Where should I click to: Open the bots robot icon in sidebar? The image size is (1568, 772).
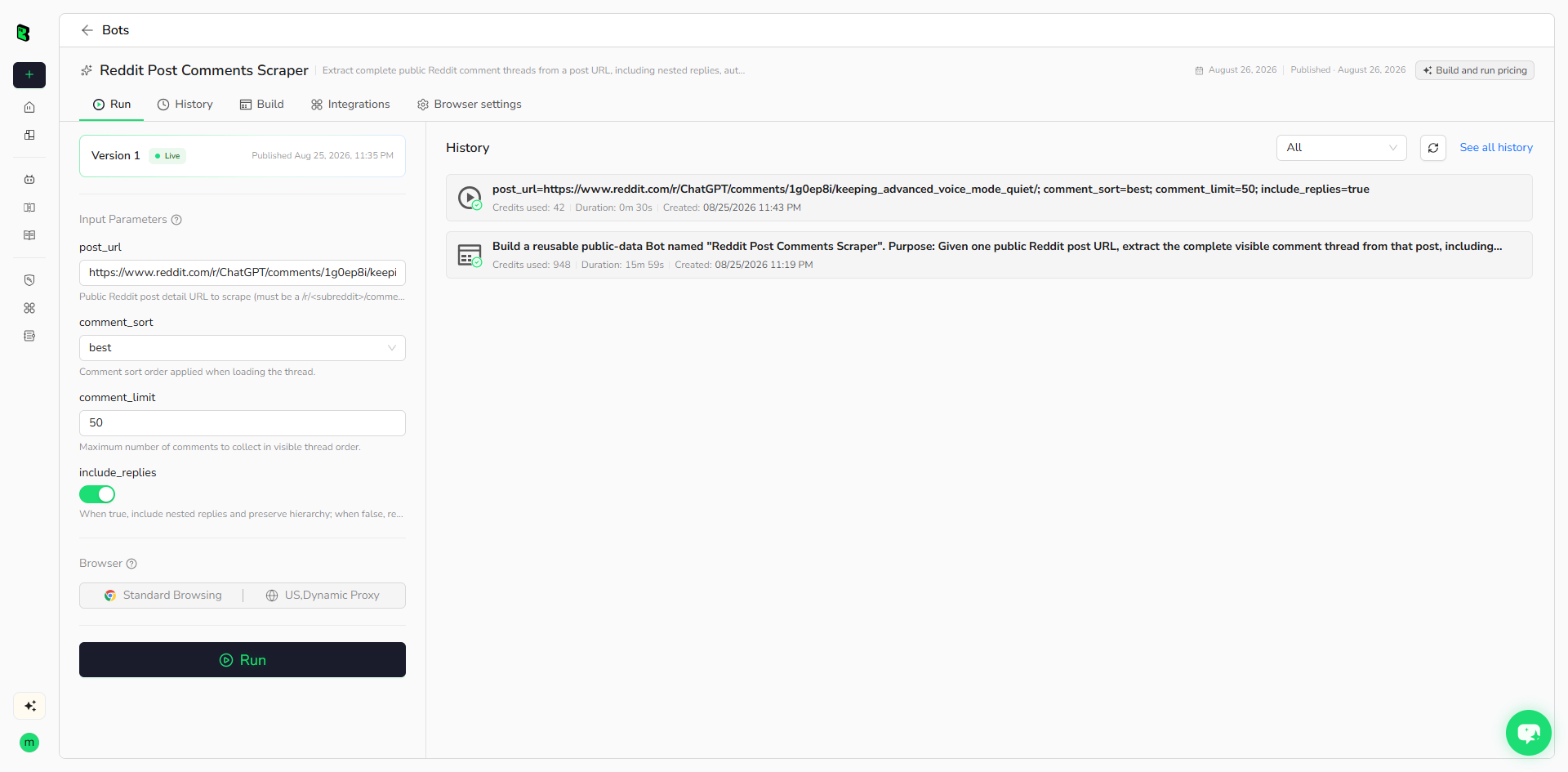point(29,180)
